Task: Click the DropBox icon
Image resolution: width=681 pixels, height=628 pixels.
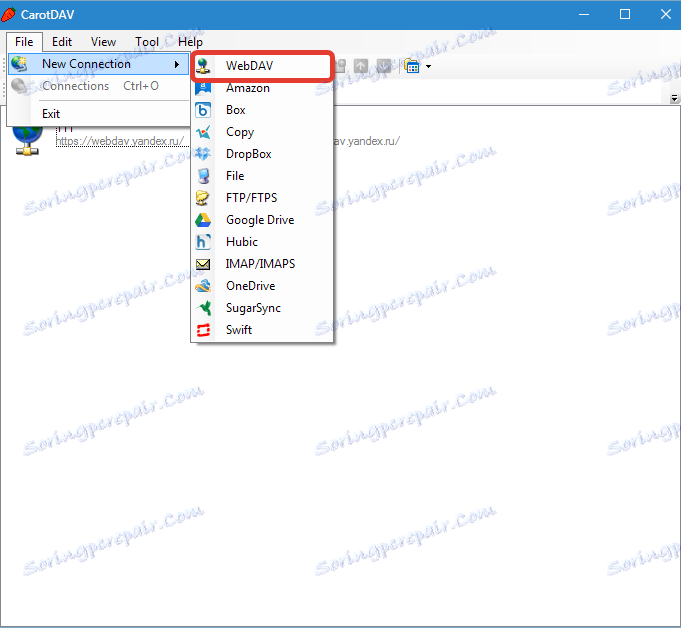Action: pyautogui.click(x=203, y=154)
